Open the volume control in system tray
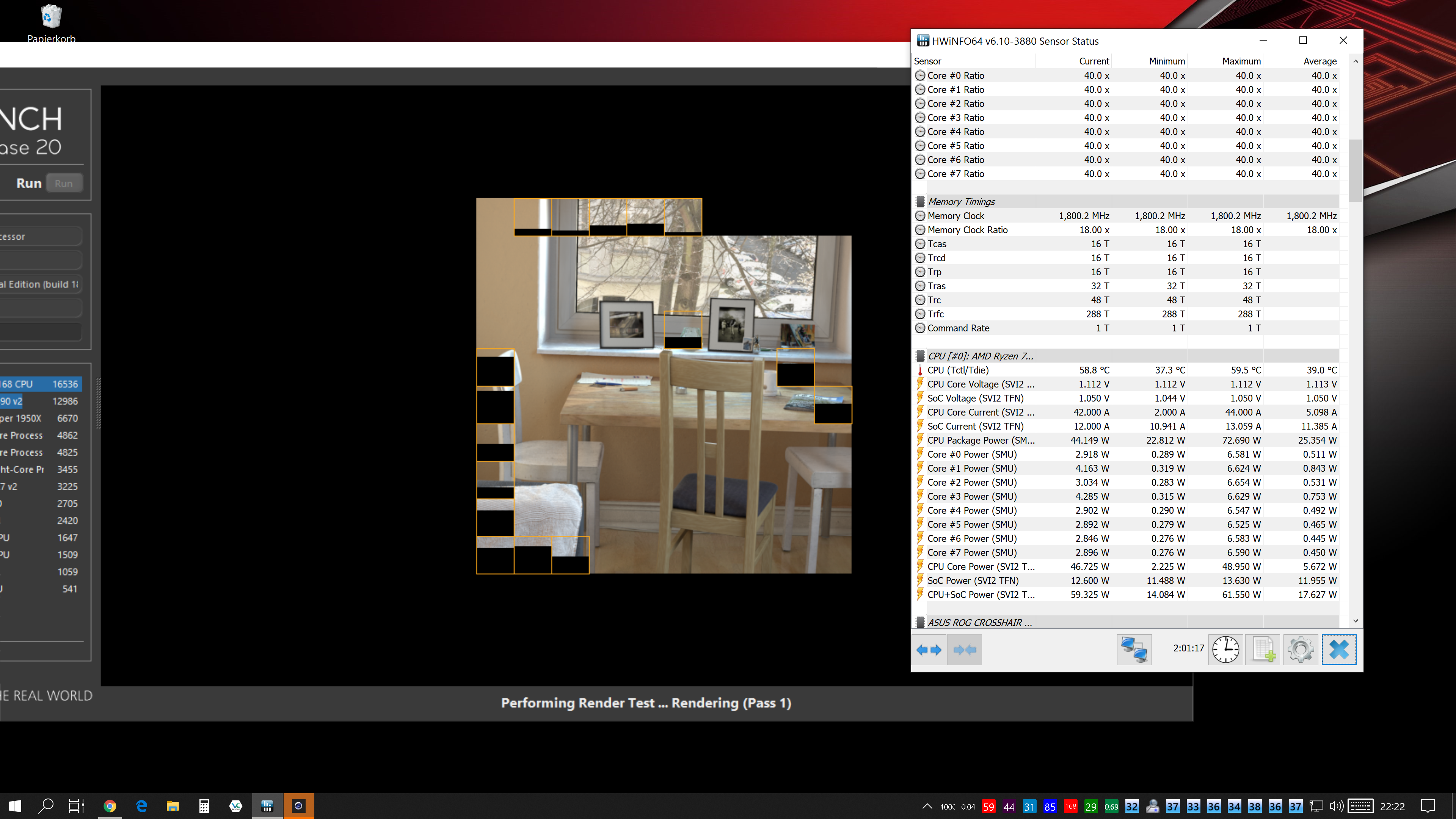This screenshot has height=819, width=1456. pyautogui.click(x=1336, y=806)
